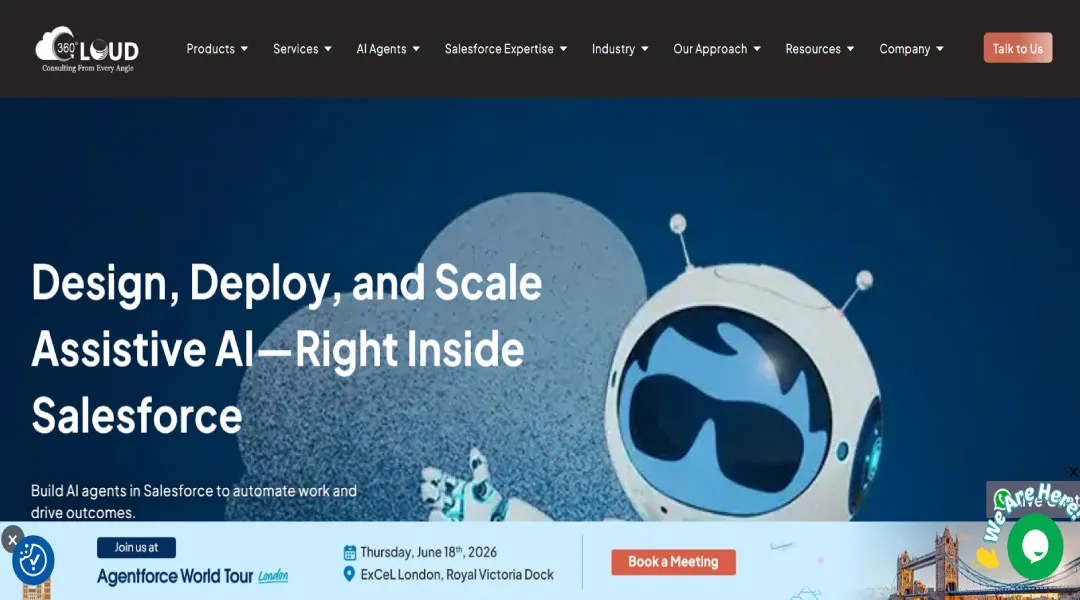Click the Build AI agents in Salesforce text
1080x600 pixels.
point(194,501)
